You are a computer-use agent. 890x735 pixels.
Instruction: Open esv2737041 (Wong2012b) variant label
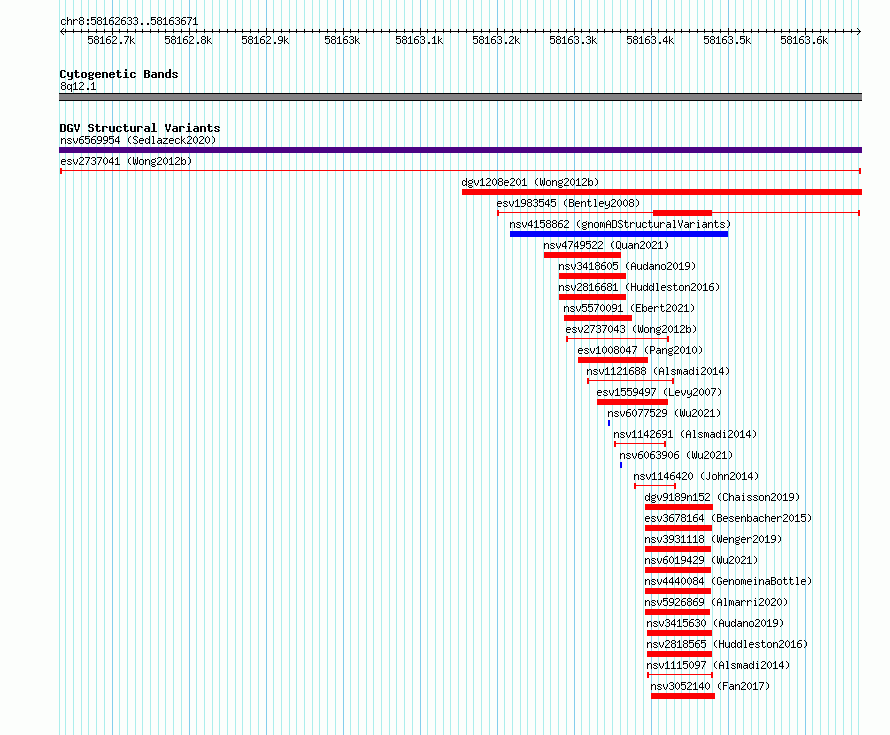(126, 161)
